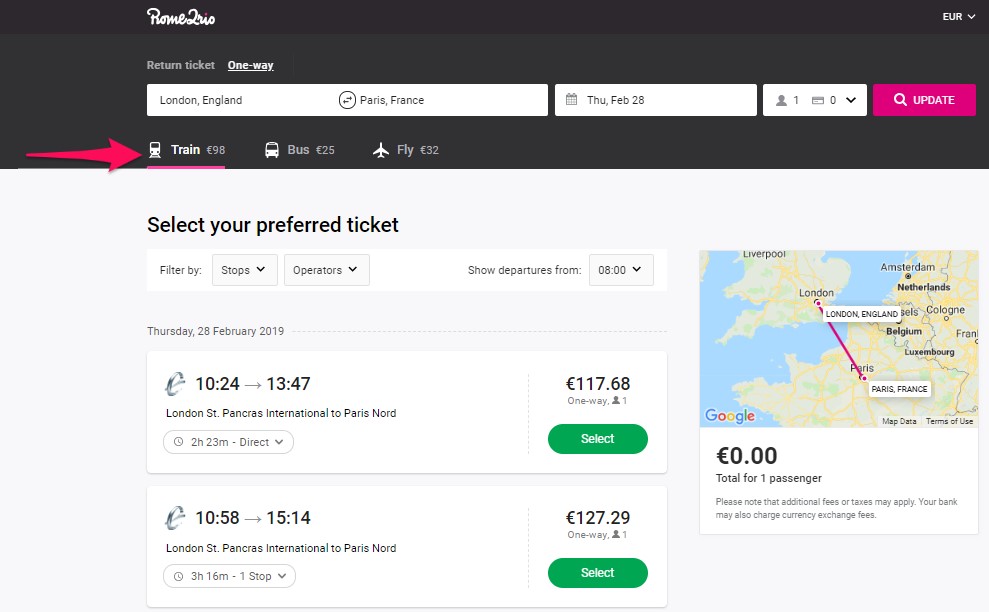The image size is (989, 612).
Task: Click the Rome2rio logo
Action: point(181,17)
